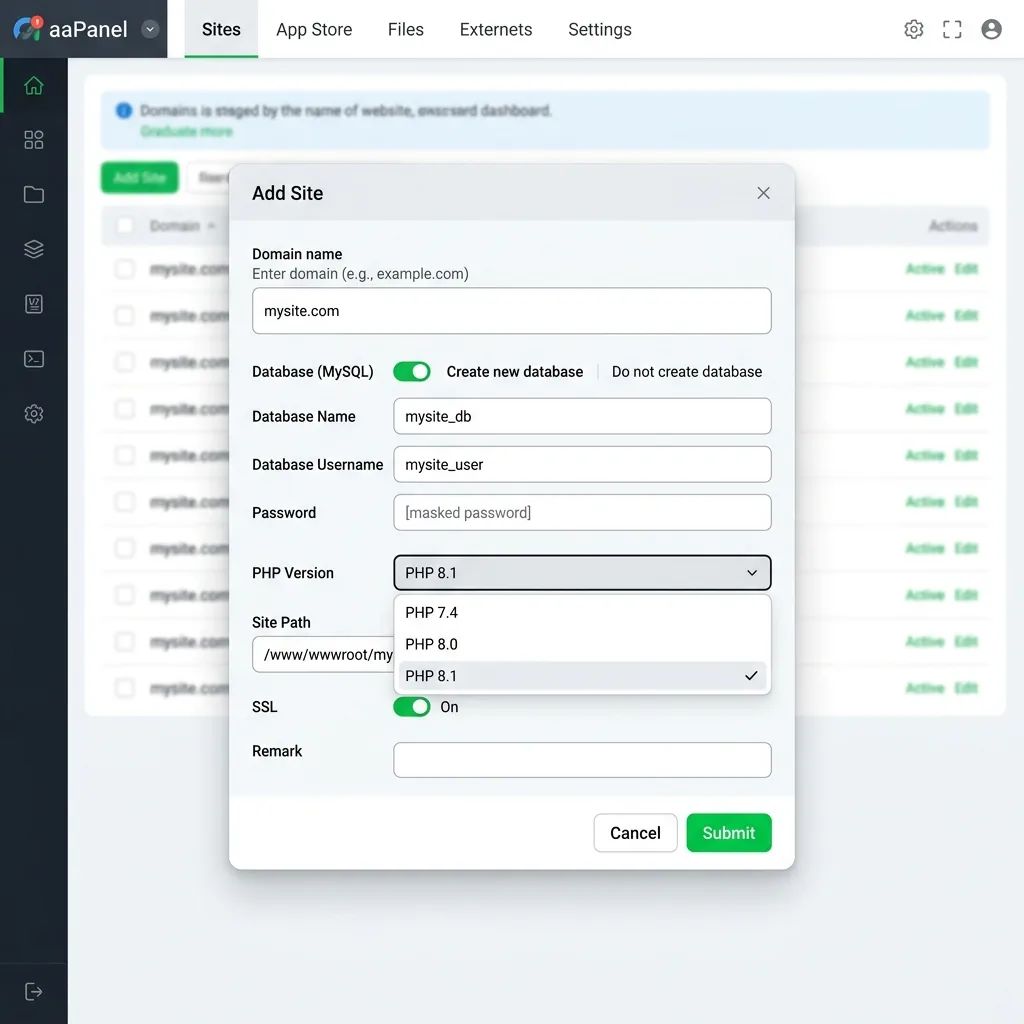Select the Create new database option
Viewport: 1024px width, 1024px height.
(x=515, y=372)
